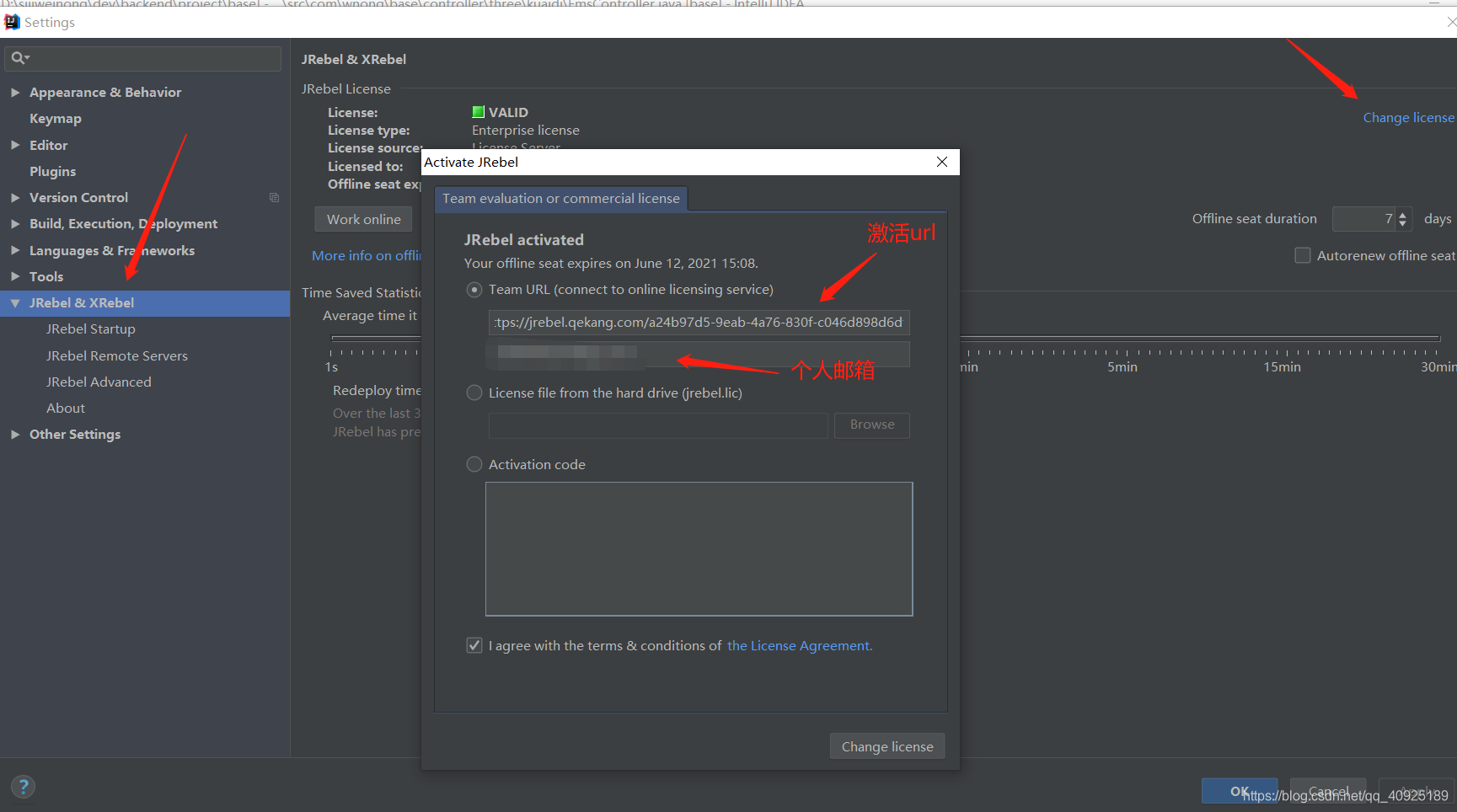
Task: Open More info on offline link
Action: (367, 256)
